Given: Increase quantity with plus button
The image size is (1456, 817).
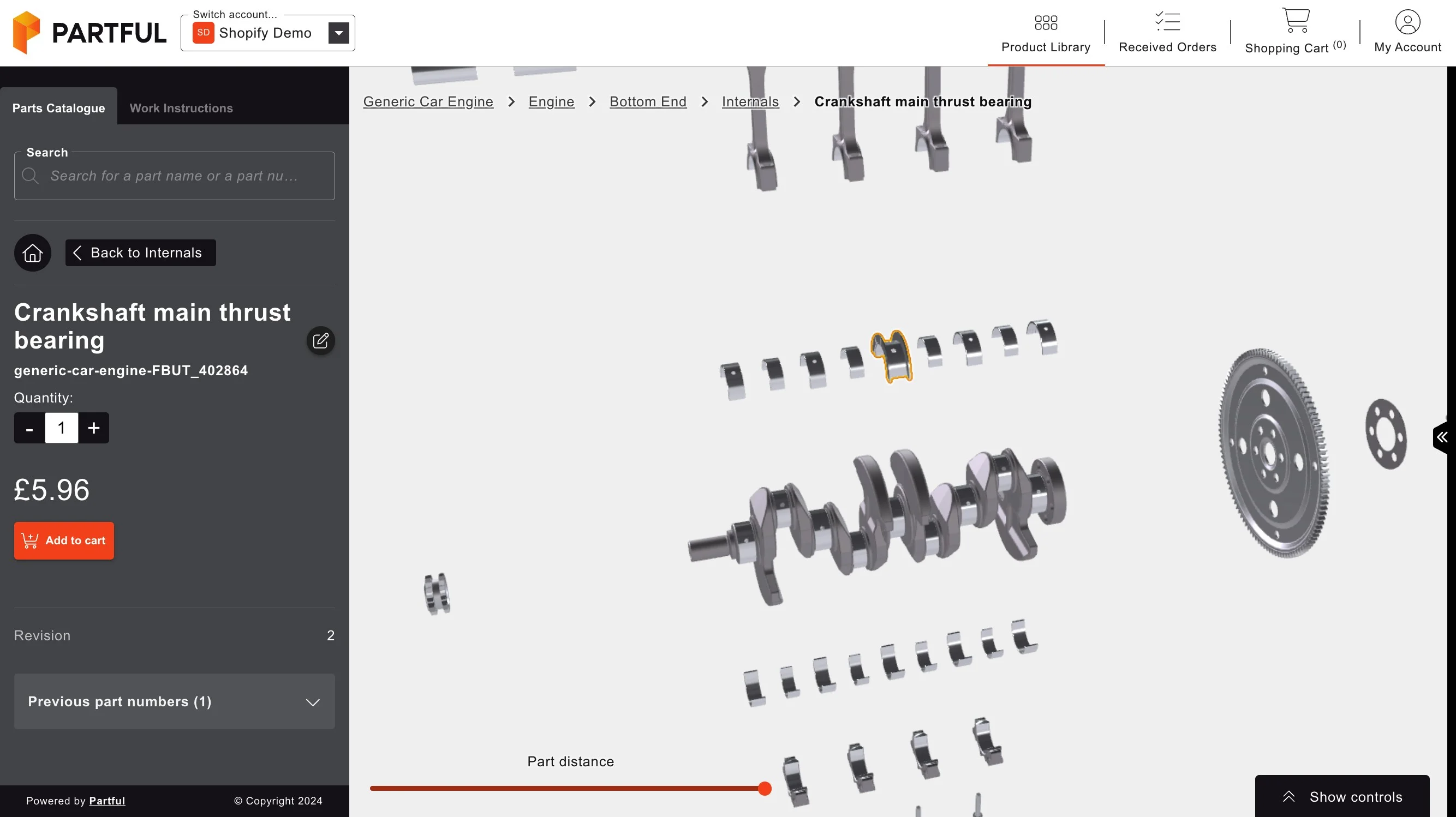Looking at the screenshot, I should [x=94, y=428].
